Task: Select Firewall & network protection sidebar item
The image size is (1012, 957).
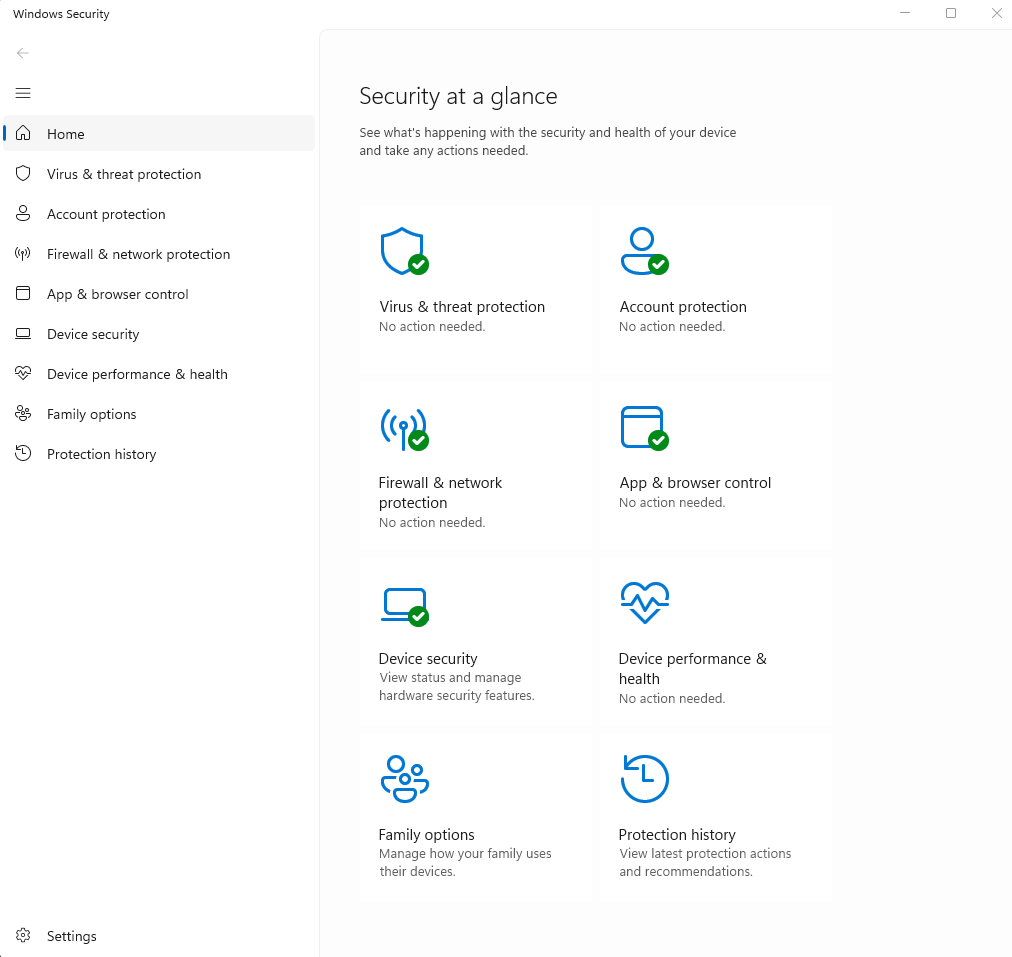Action: [159, 254]
